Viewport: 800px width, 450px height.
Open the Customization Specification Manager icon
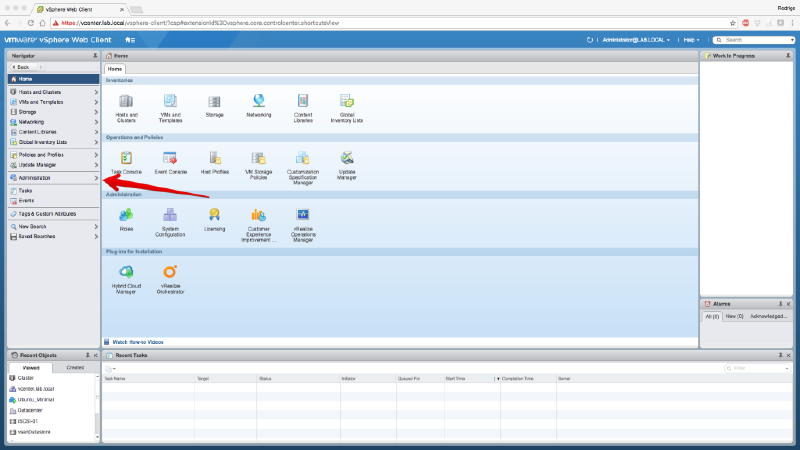(303, 159)
